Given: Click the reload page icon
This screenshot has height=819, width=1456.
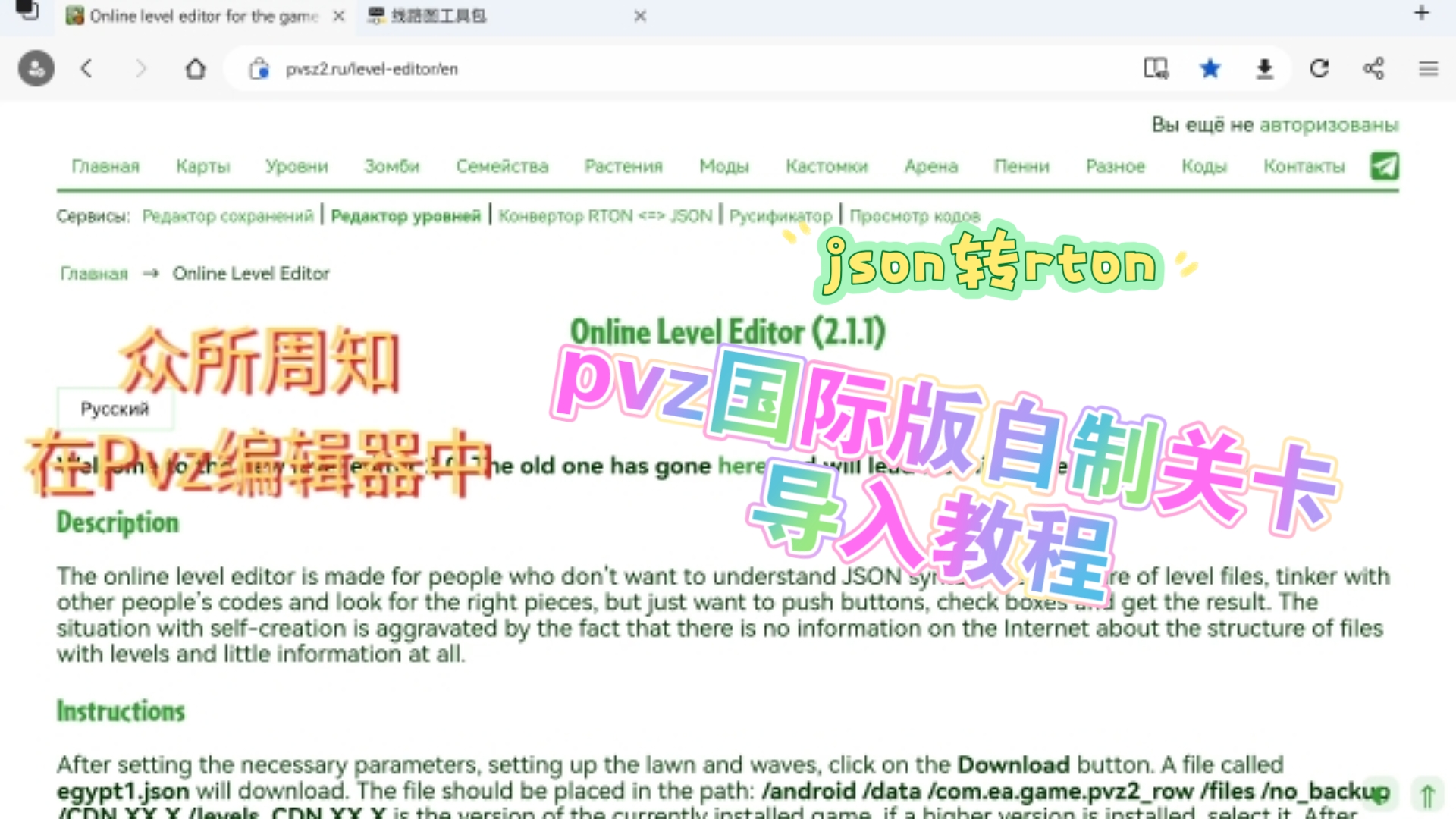Looking at the screenshot, I should tap(1319, 69).
